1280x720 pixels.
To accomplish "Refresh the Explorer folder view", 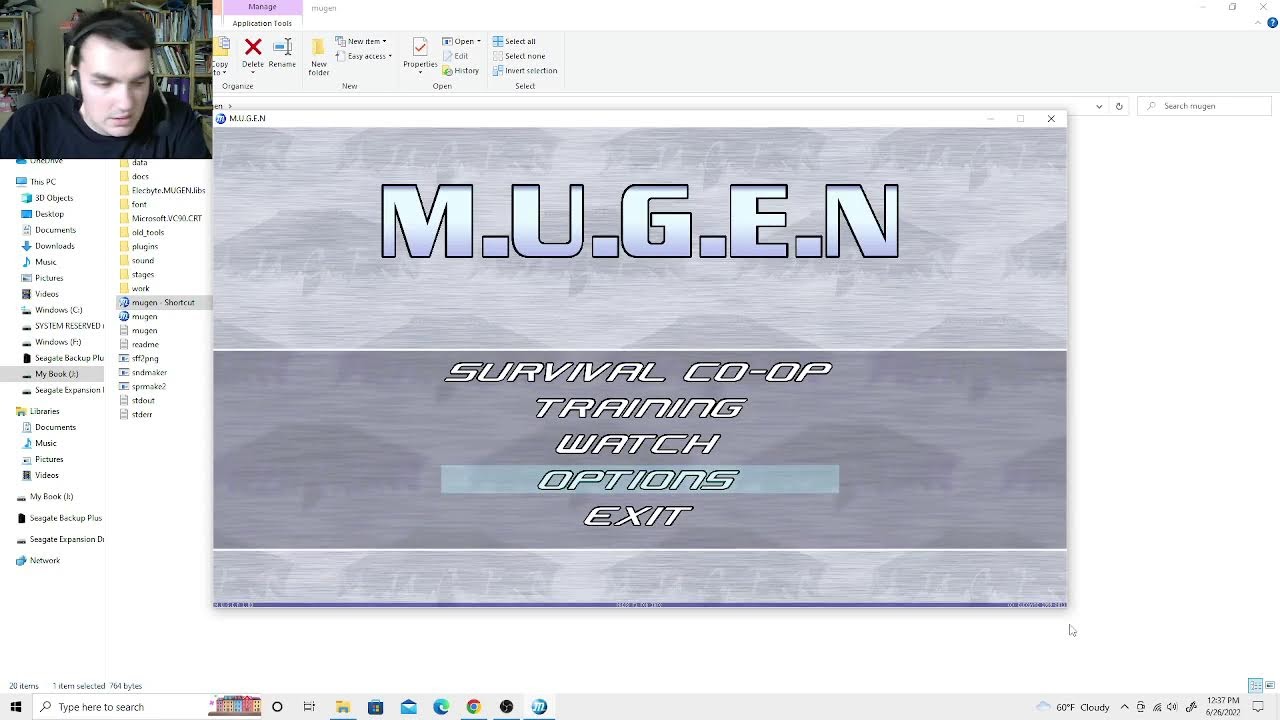I will point(1119,106).
